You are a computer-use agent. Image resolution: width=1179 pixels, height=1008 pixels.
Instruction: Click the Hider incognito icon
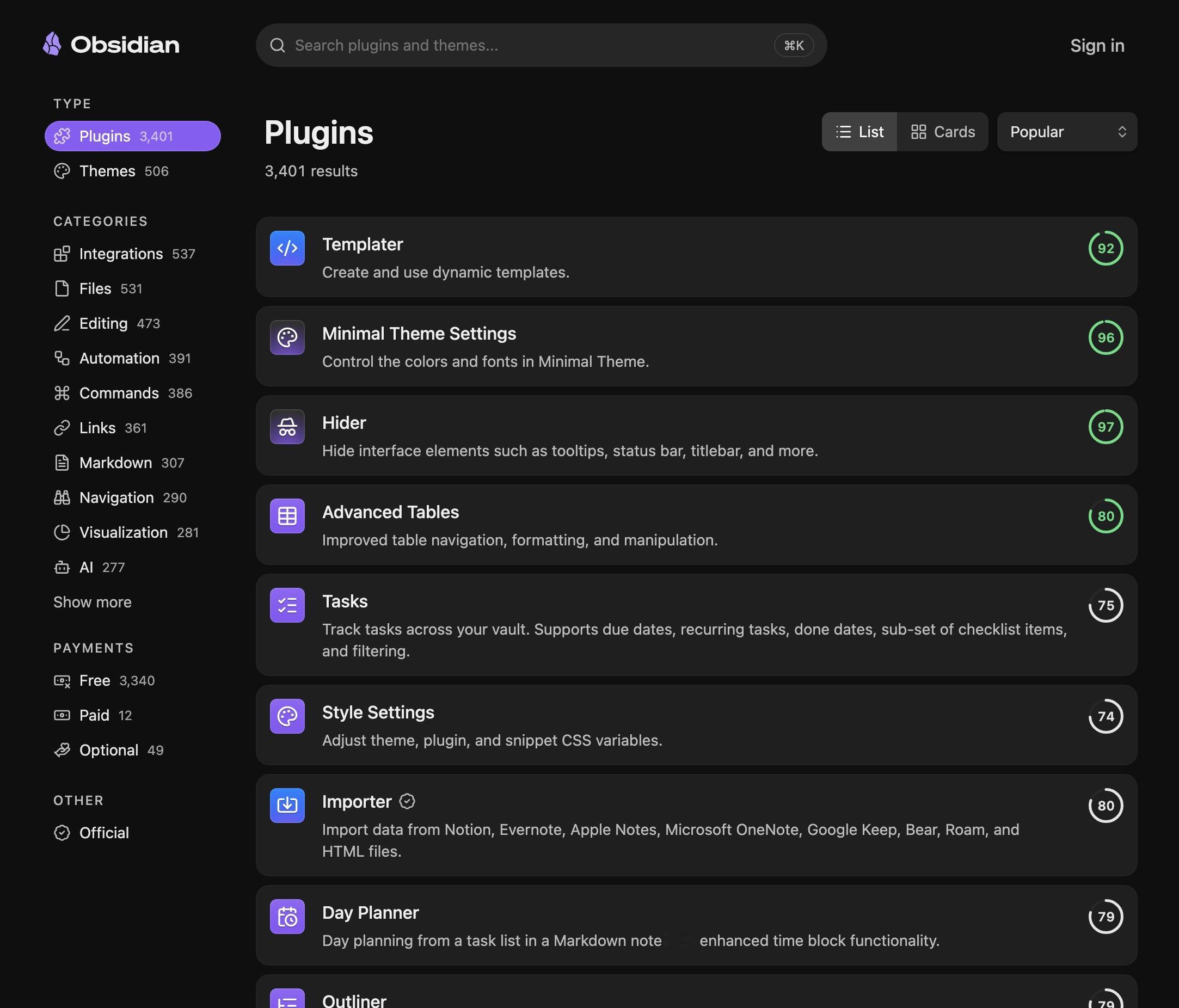pyautogui.click(x=287, y=427)
